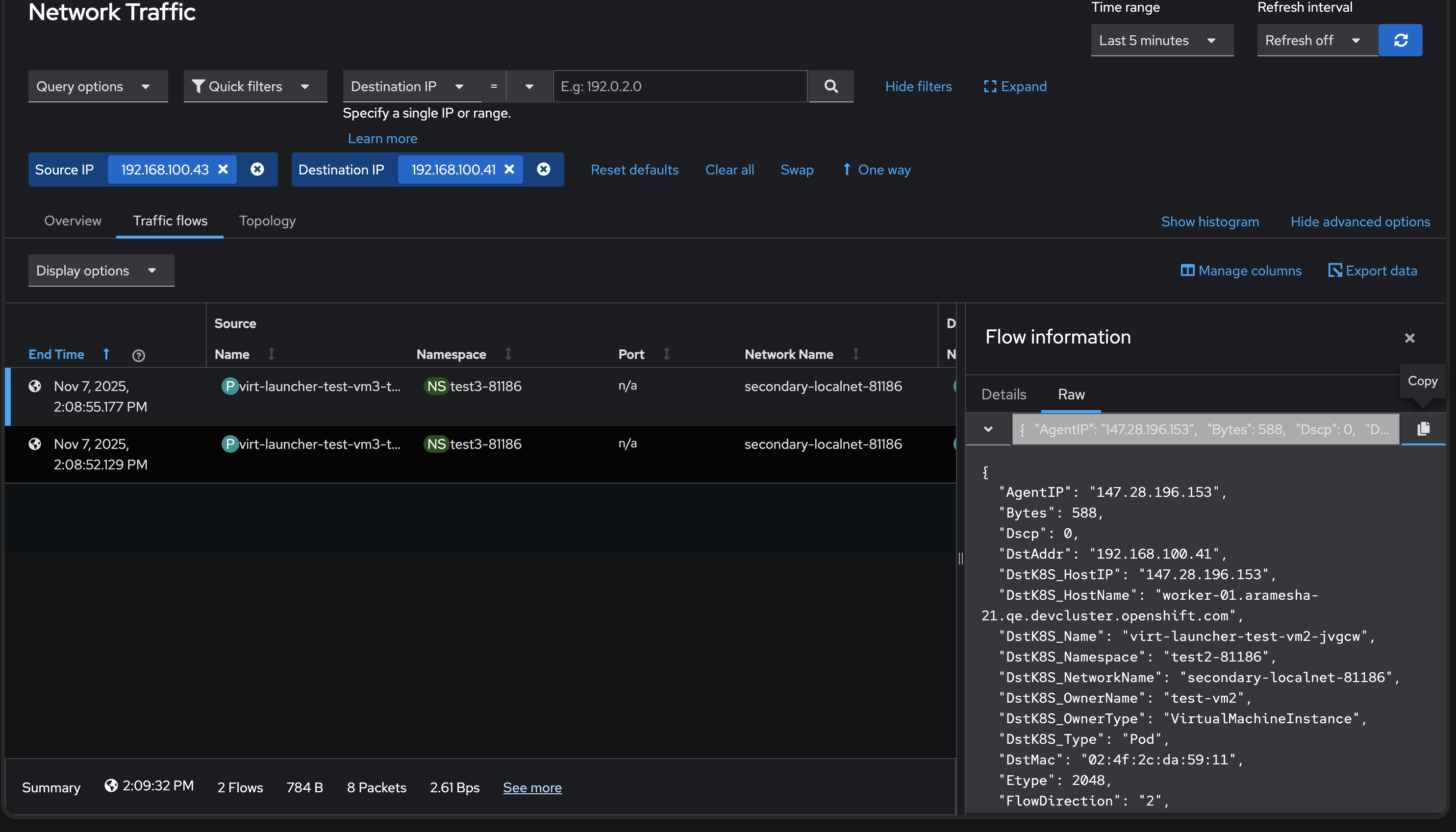Remove 192.168.100.43 value from Source IP
1456x832 pixels.
224,169
